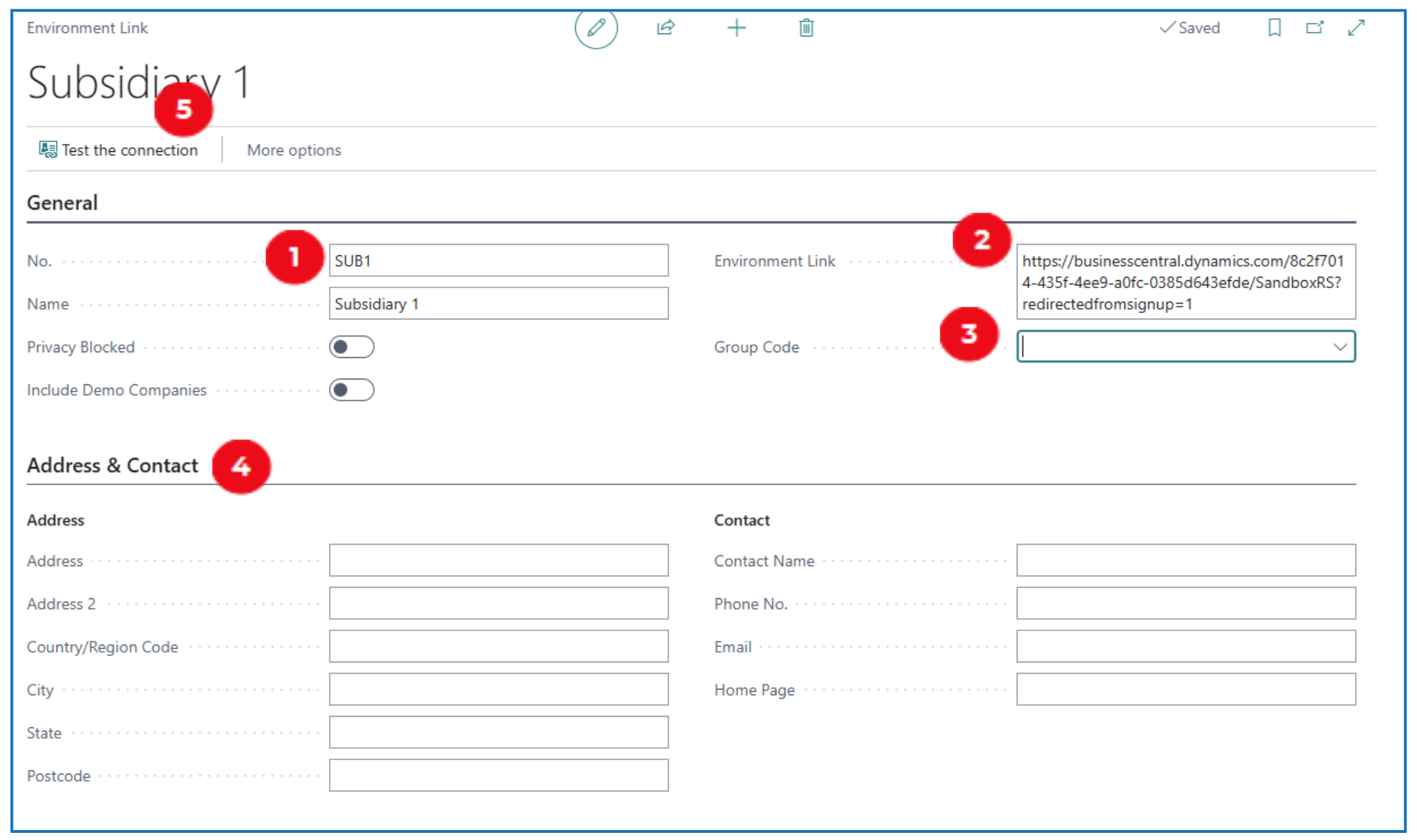Click the trash delete icon

point(806,29)
